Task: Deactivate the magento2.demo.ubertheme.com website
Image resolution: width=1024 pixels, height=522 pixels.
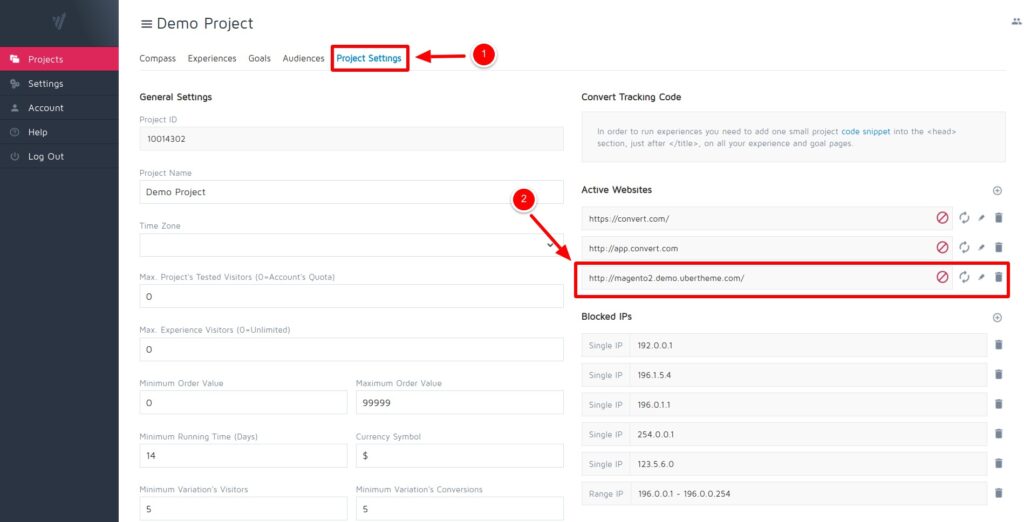Action: (942, 277)
